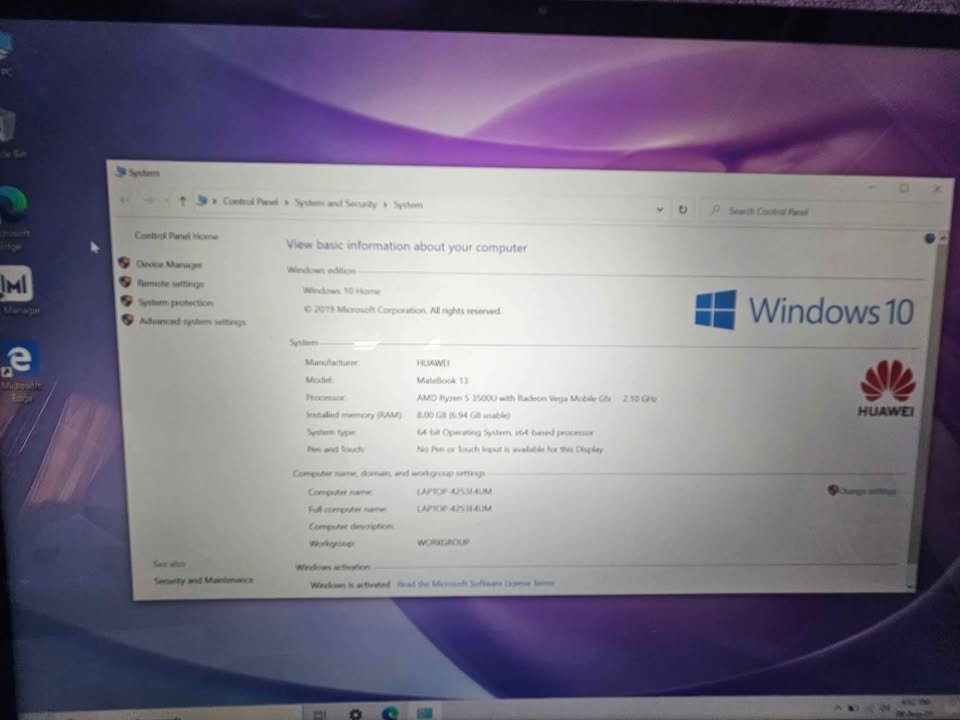Open Settings gear on the taskbar
Screen dimensions: 960x720
(x=355, y=714)
